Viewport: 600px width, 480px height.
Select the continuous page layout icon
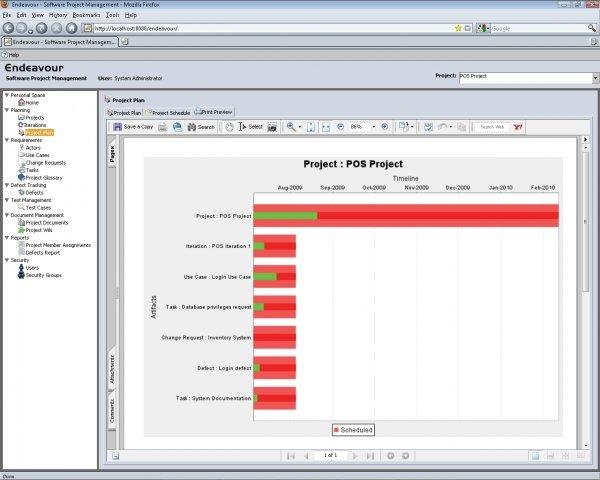click(551, 456)
